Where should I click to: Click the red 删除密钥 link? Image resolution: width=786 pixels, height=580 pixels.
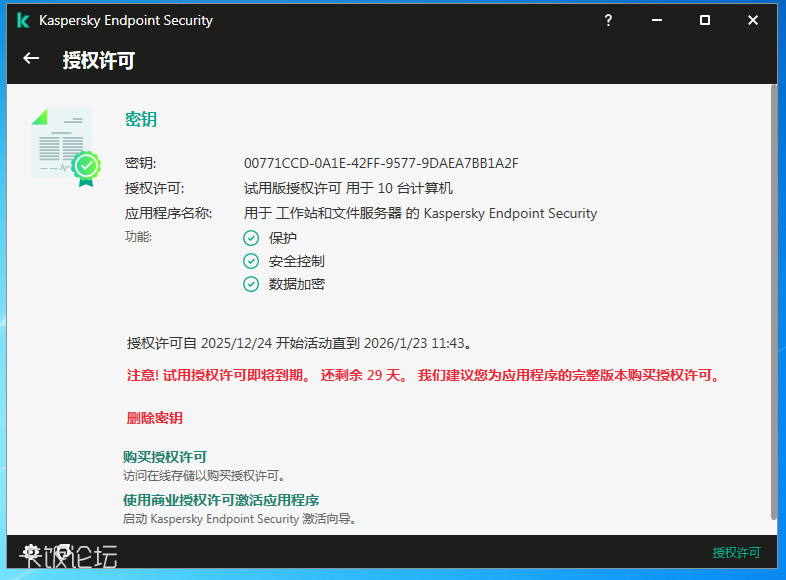point(155,418)
